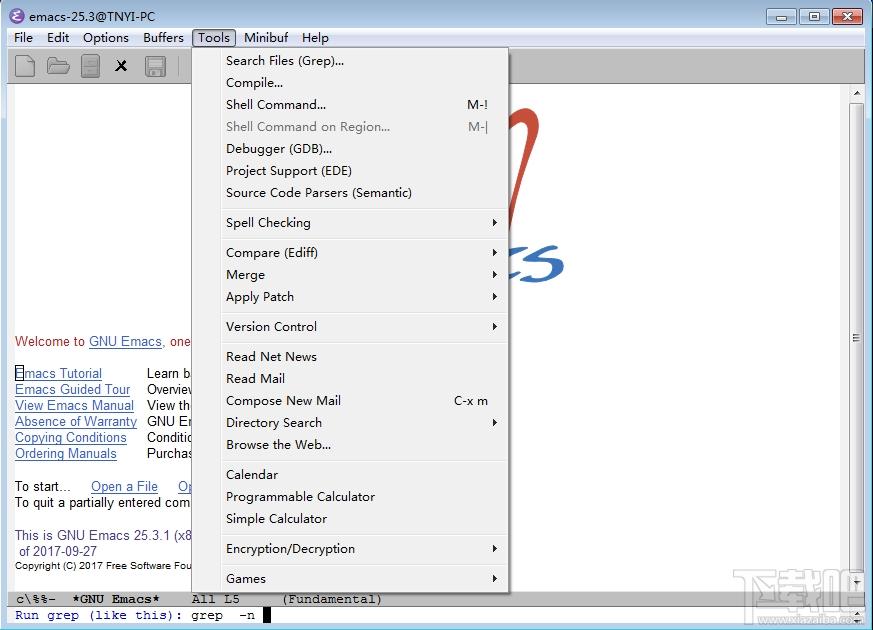Expand the Compare (Ediff) submenu
Viewport: 873px width, 630px height.
(351, 253)
